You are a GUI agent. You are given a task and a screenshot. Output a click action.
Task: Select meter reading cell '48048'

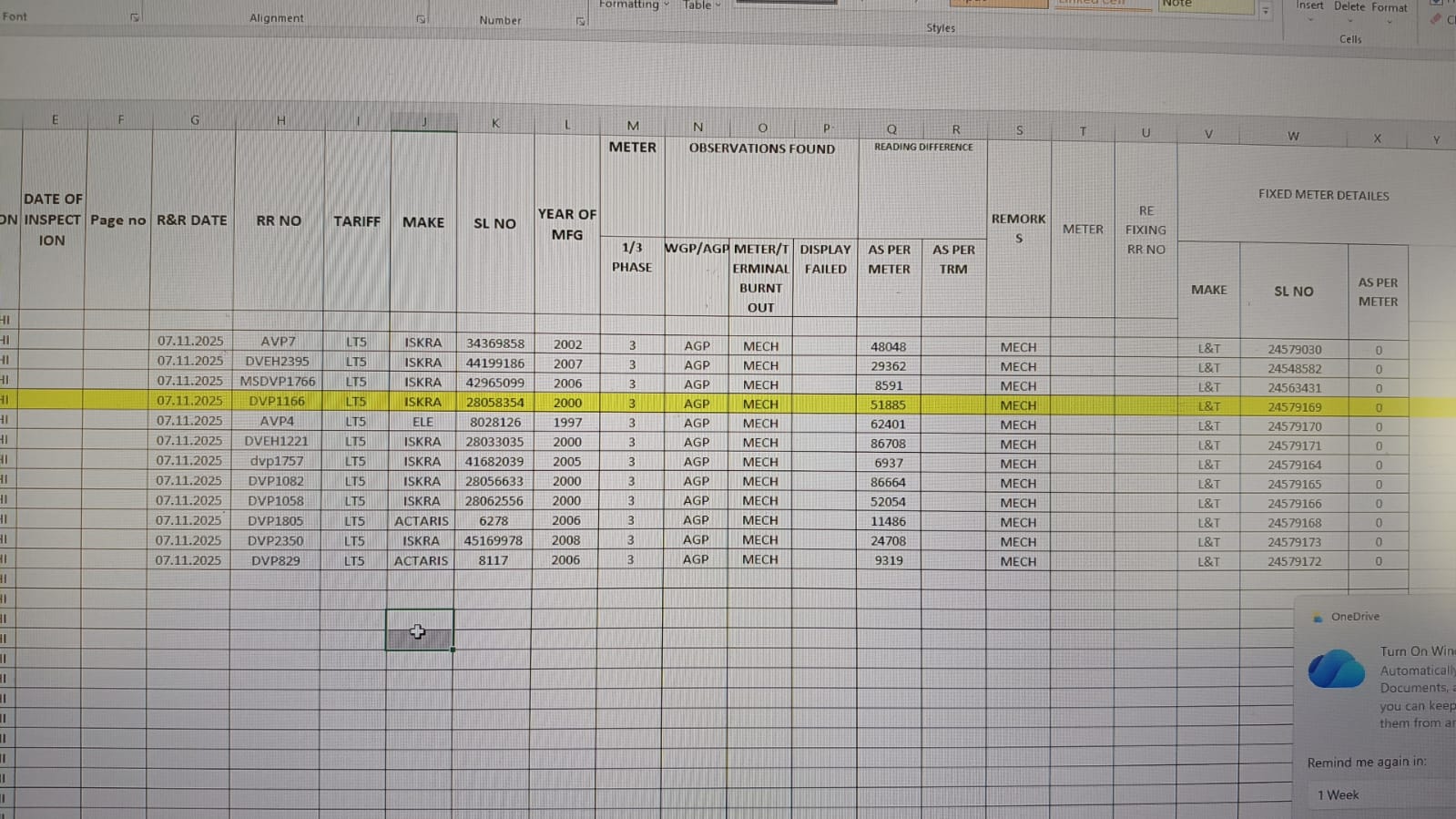[x=889, y=347]
